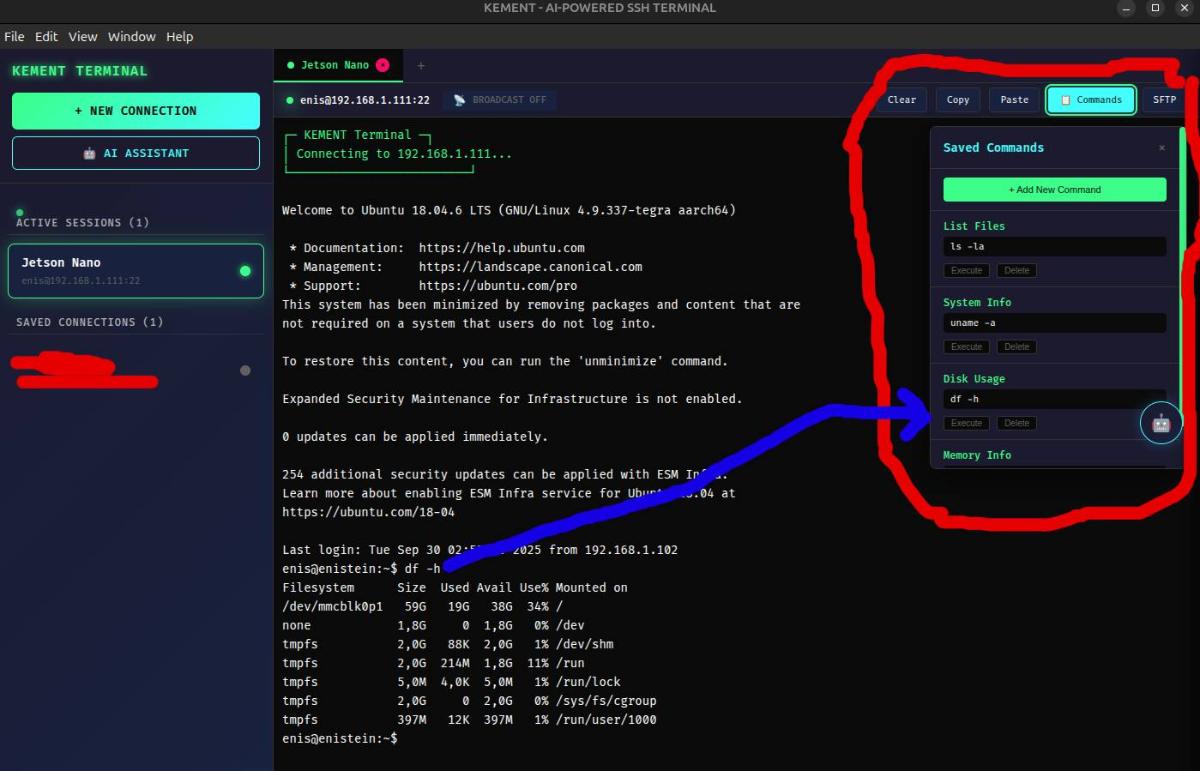Execute the List Files command
Viewport: 1200px width, 771px height.
pyautogui.click(x=966, y=271)
